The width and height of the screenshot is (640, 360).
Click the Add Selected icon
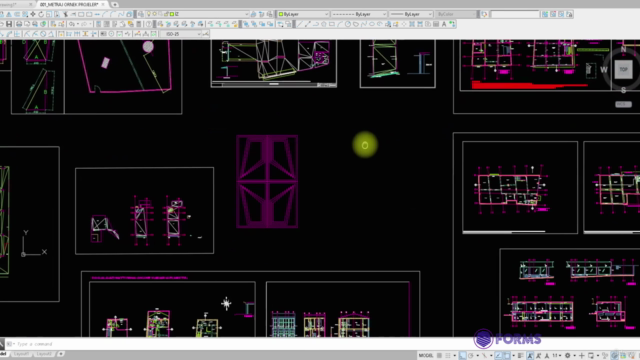(x=452, y=24)
